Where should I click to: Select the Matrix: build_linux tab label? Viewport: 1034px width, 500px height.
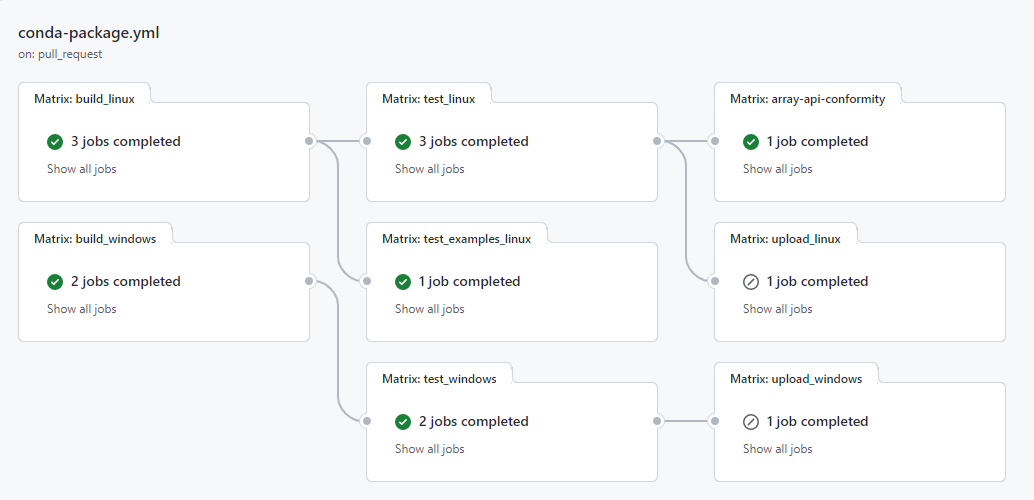pyautogui.click(x=84, y=99)
